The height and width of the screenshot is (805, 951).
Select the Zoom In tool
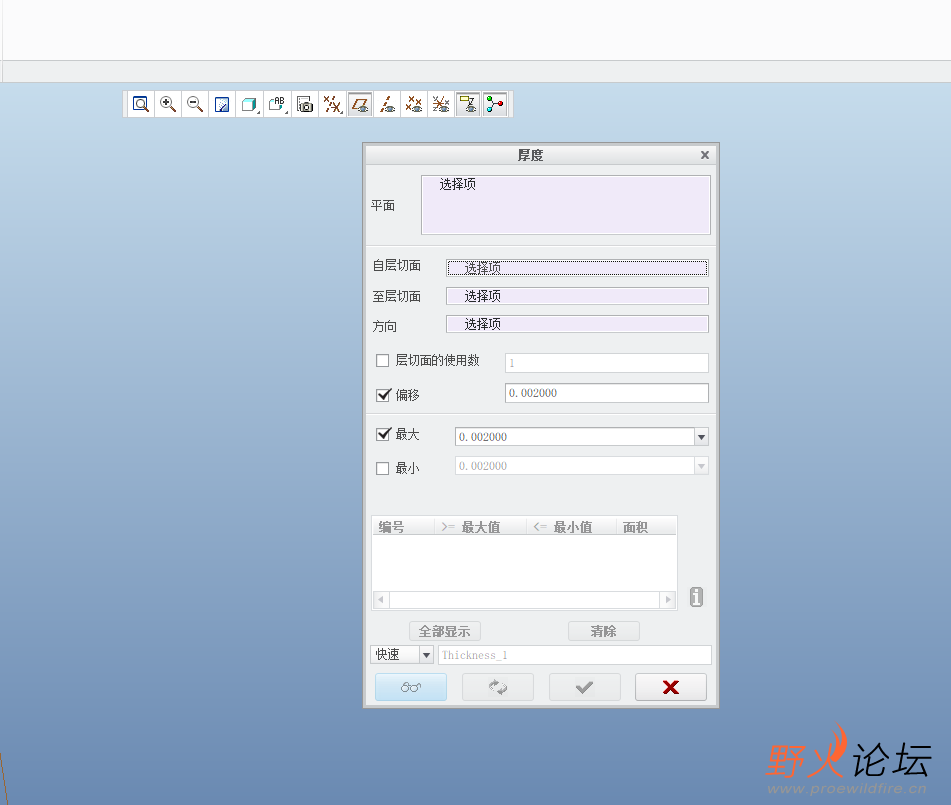click(x=168, y=104)
